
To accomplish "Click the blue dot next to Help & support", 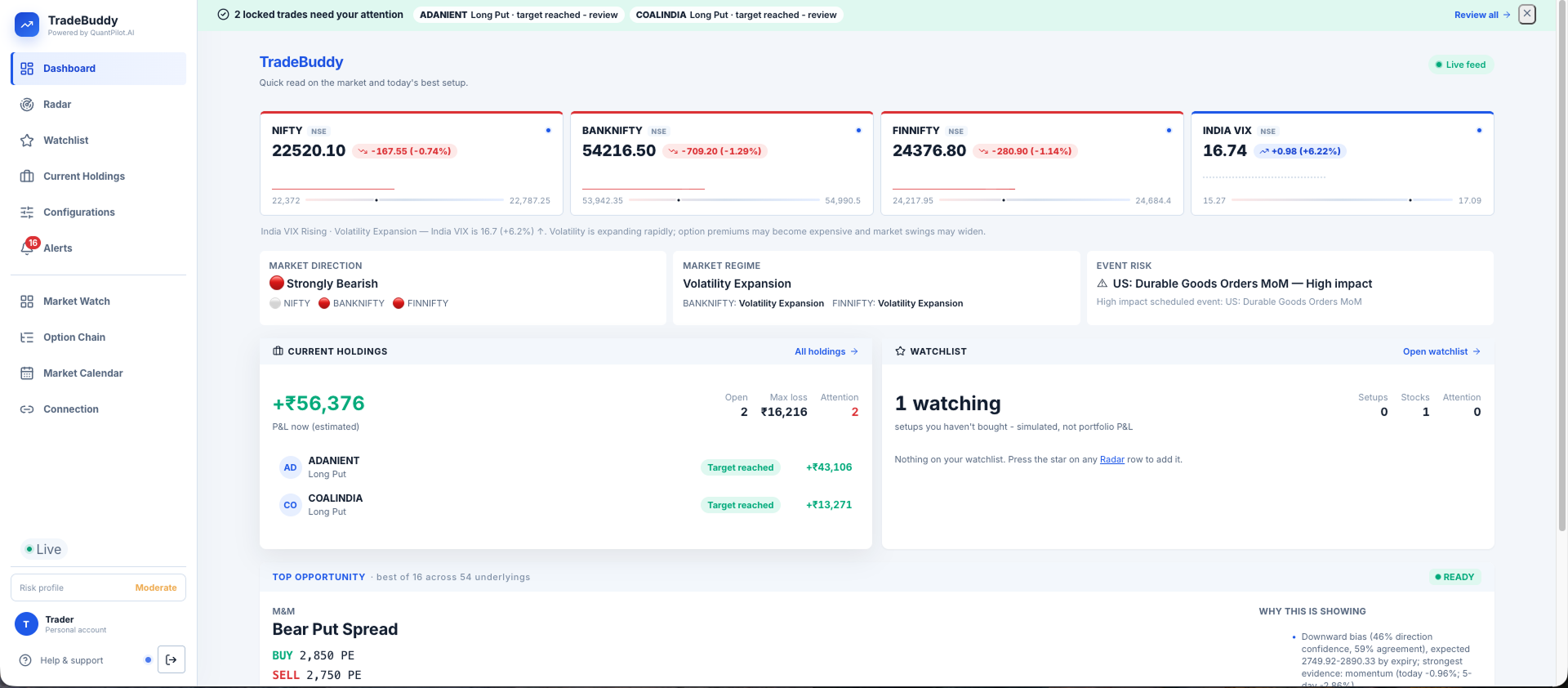I will (x=148, y=659).
